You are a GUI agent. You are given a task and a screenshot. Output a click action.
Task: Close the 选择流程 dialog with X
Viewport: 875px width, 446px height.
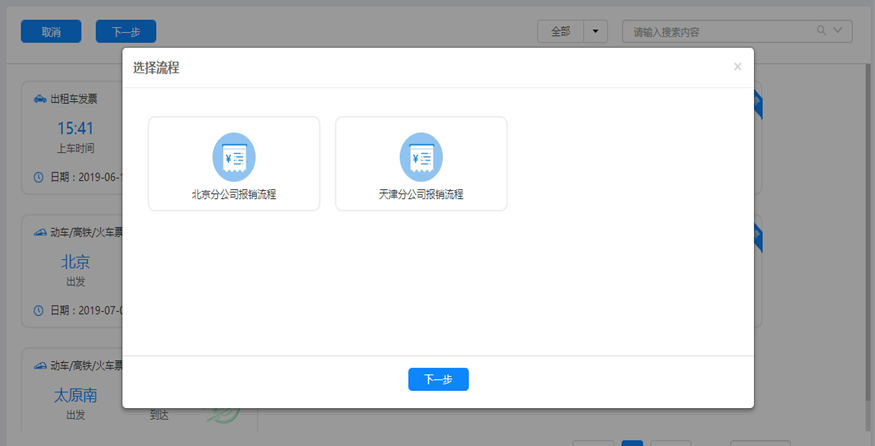tap(737, 67)
